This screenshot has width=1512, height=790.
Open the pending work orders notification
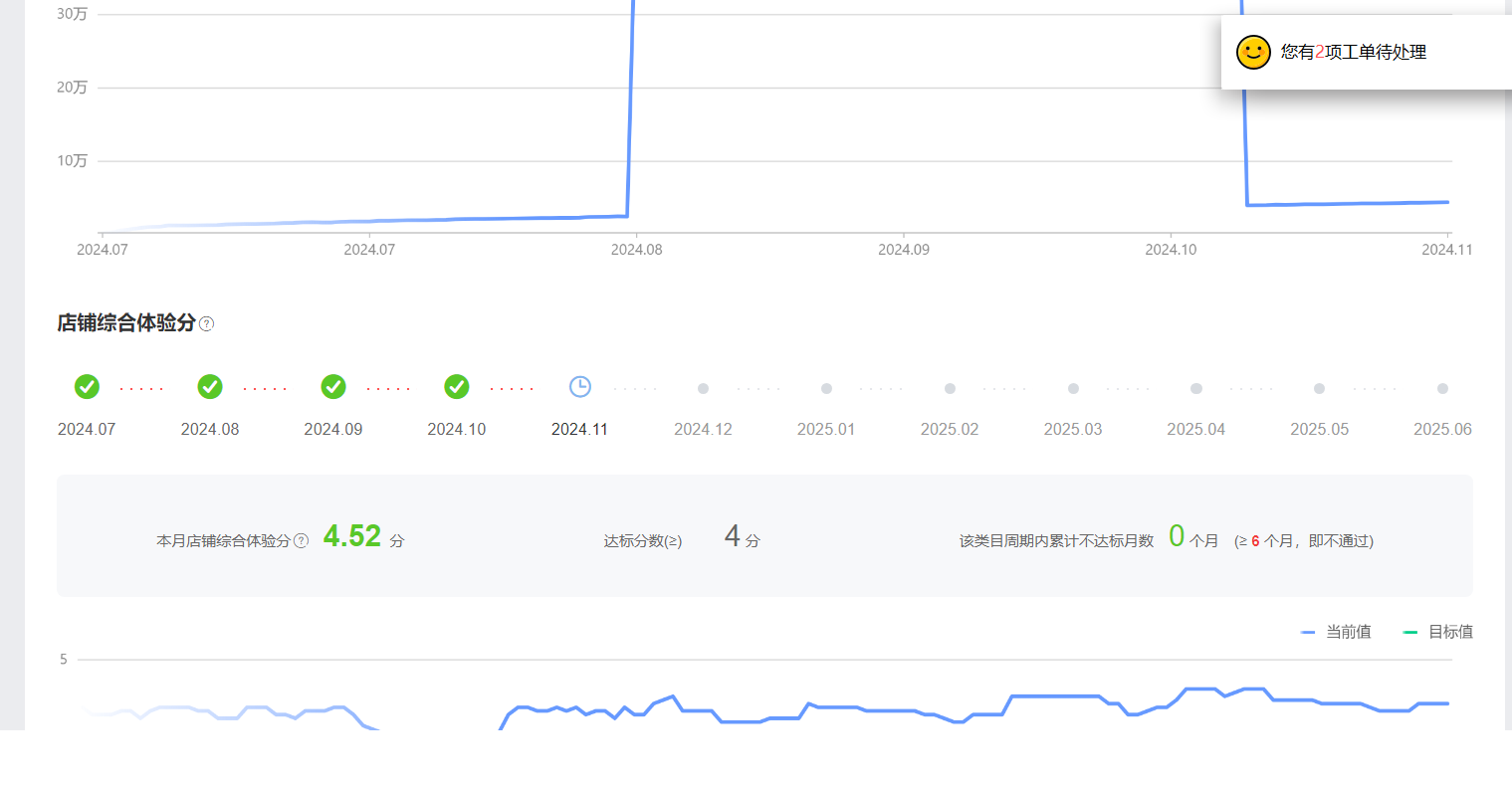pos(1354,52)
